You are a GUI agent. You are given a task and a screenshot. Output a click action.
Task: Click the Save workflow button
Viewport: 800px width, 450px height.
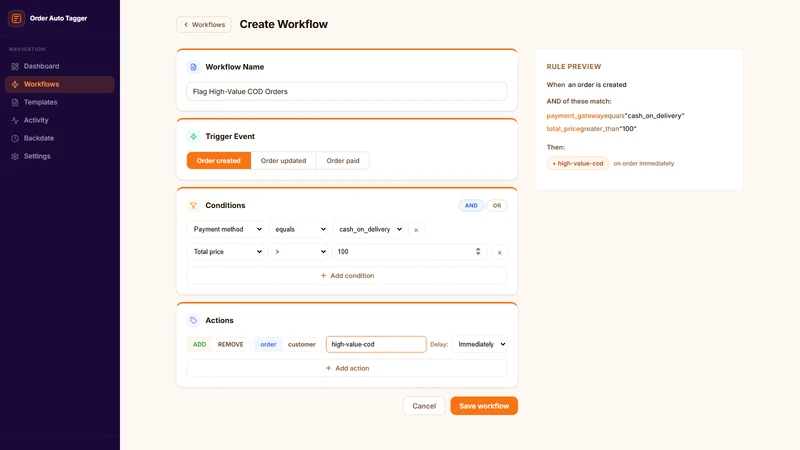point(484,406)
